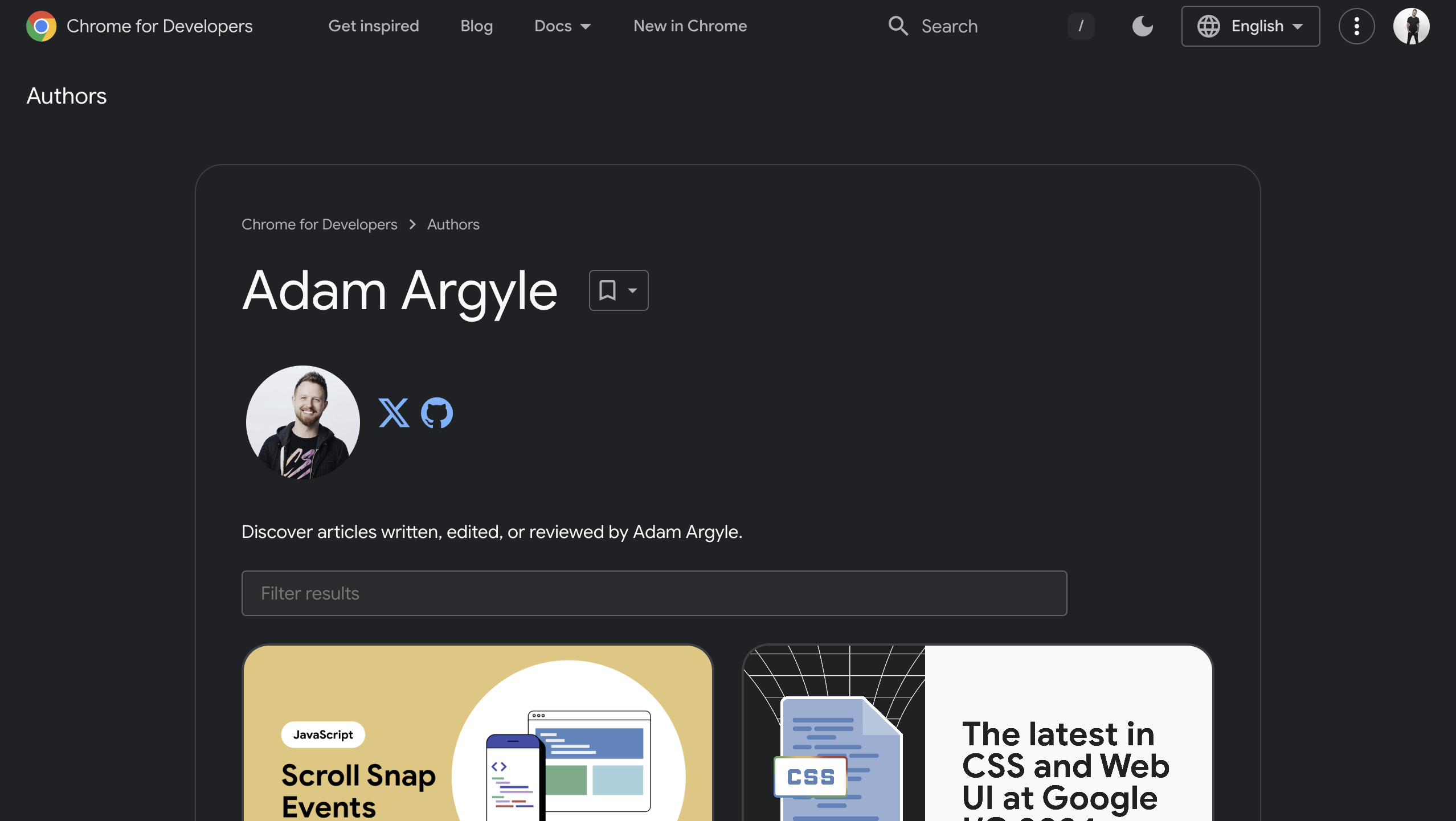
Task: Open Adam Argyle's GitHub profile
Action: coord(436,412)
